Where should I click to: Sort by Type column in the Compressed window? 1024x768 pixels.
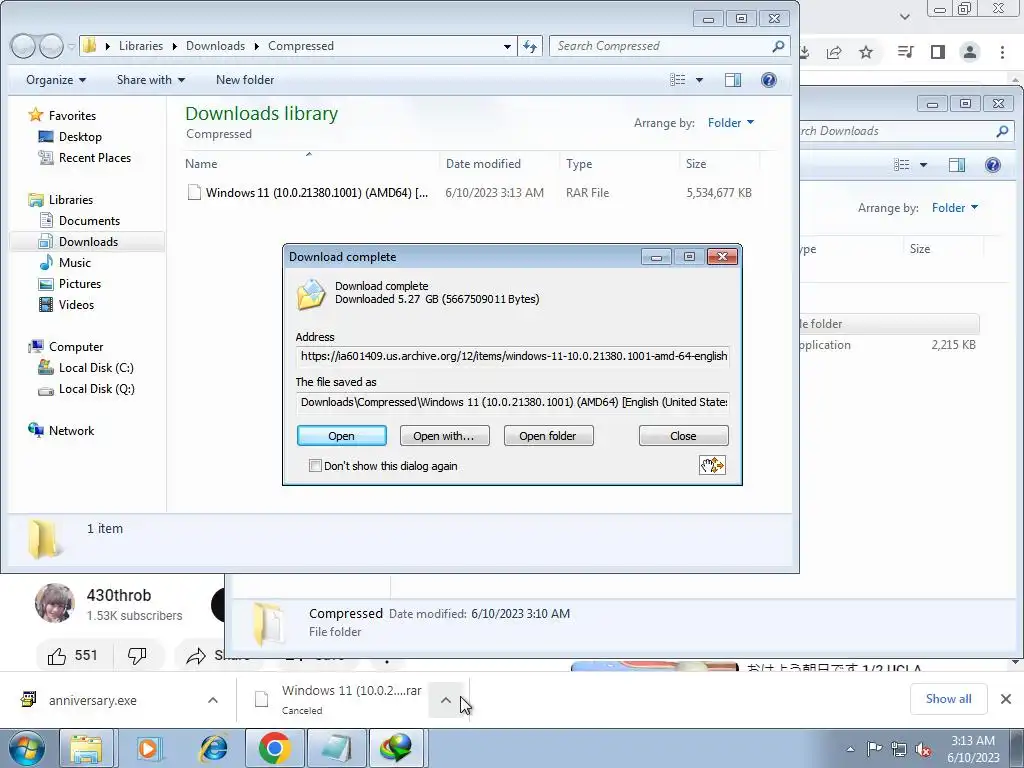click(619, 163)
